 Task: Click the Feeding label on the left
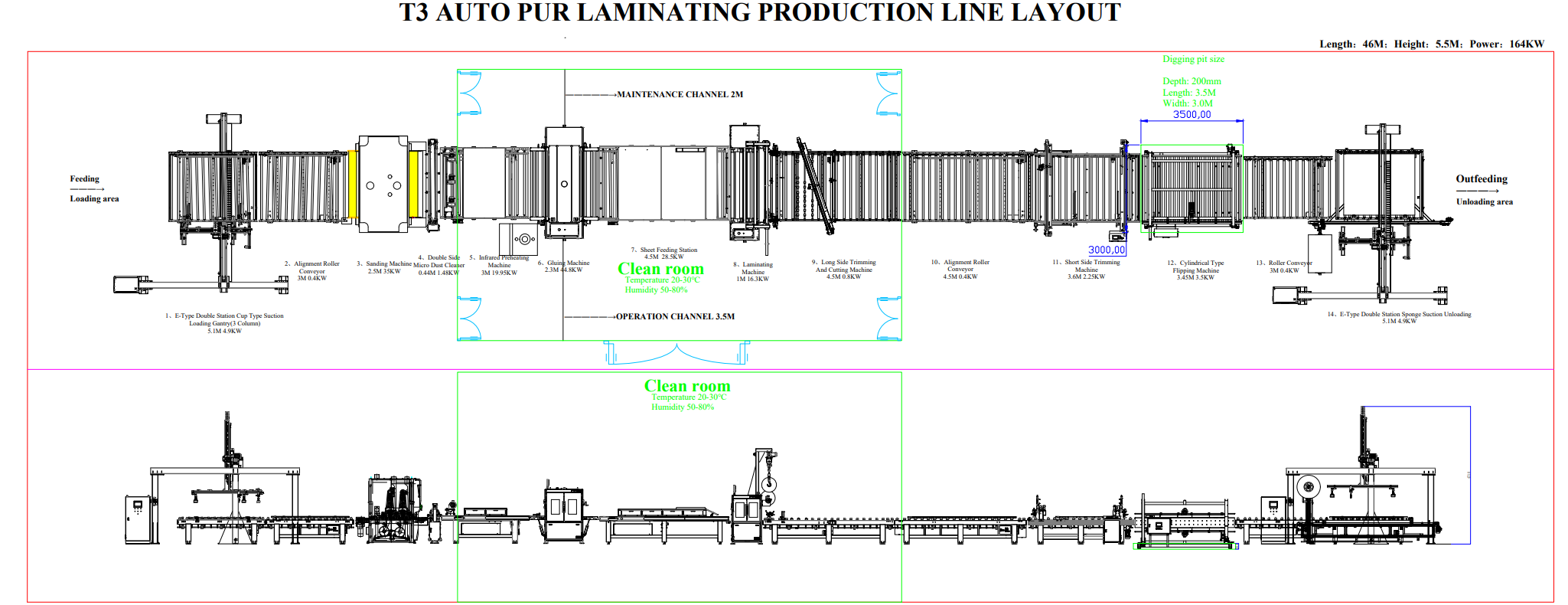(x=85, y=179)
